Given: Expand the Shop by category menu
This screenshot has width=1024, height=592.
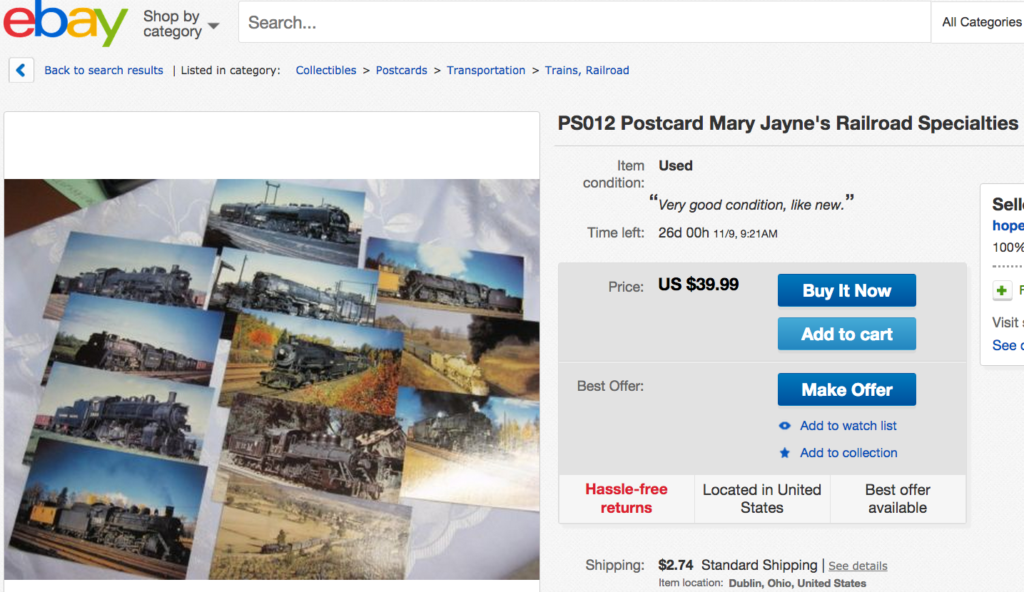Looking at the screenshot, I should pos(180,24).
